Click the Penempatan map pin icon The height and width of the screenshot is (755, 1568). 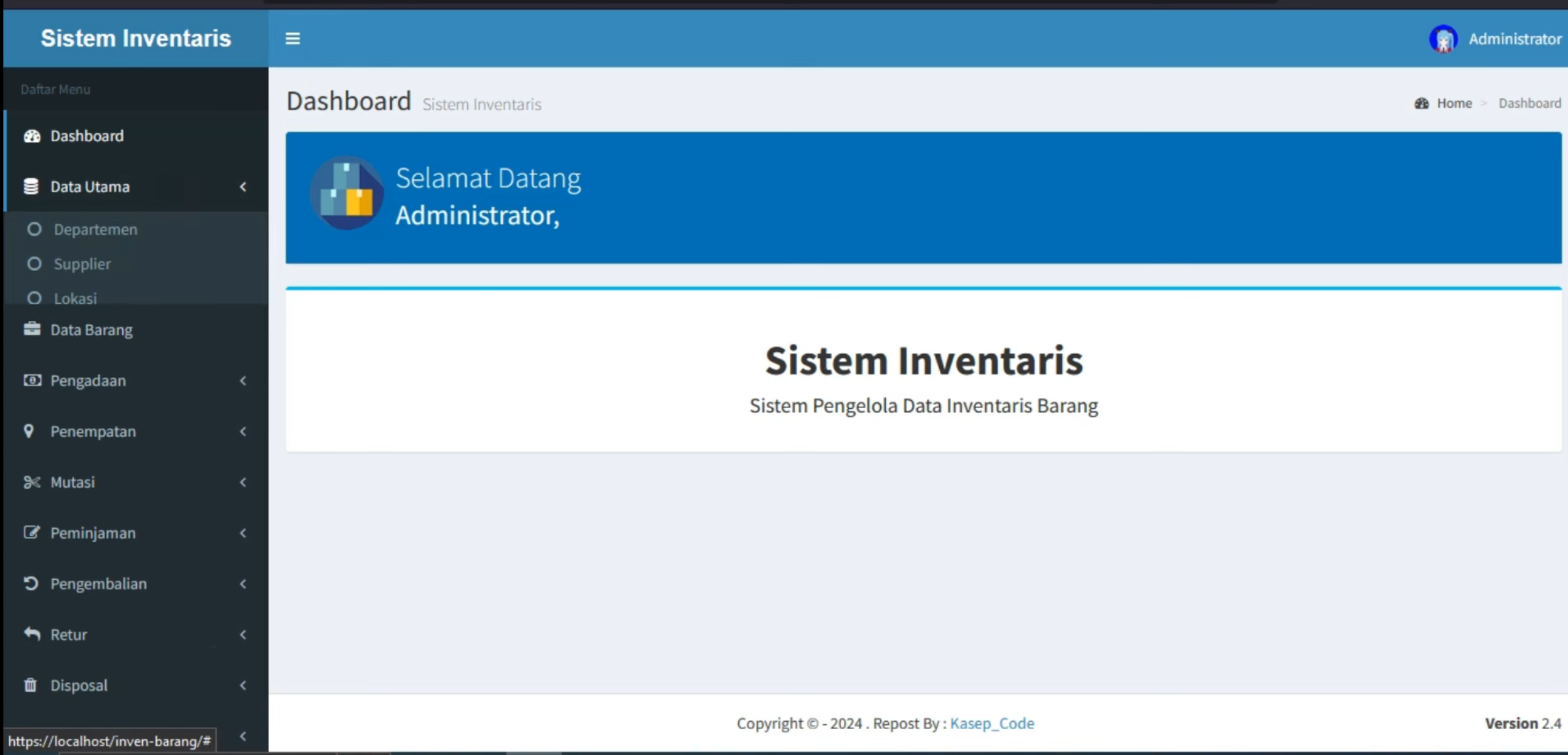click(28, 431)
